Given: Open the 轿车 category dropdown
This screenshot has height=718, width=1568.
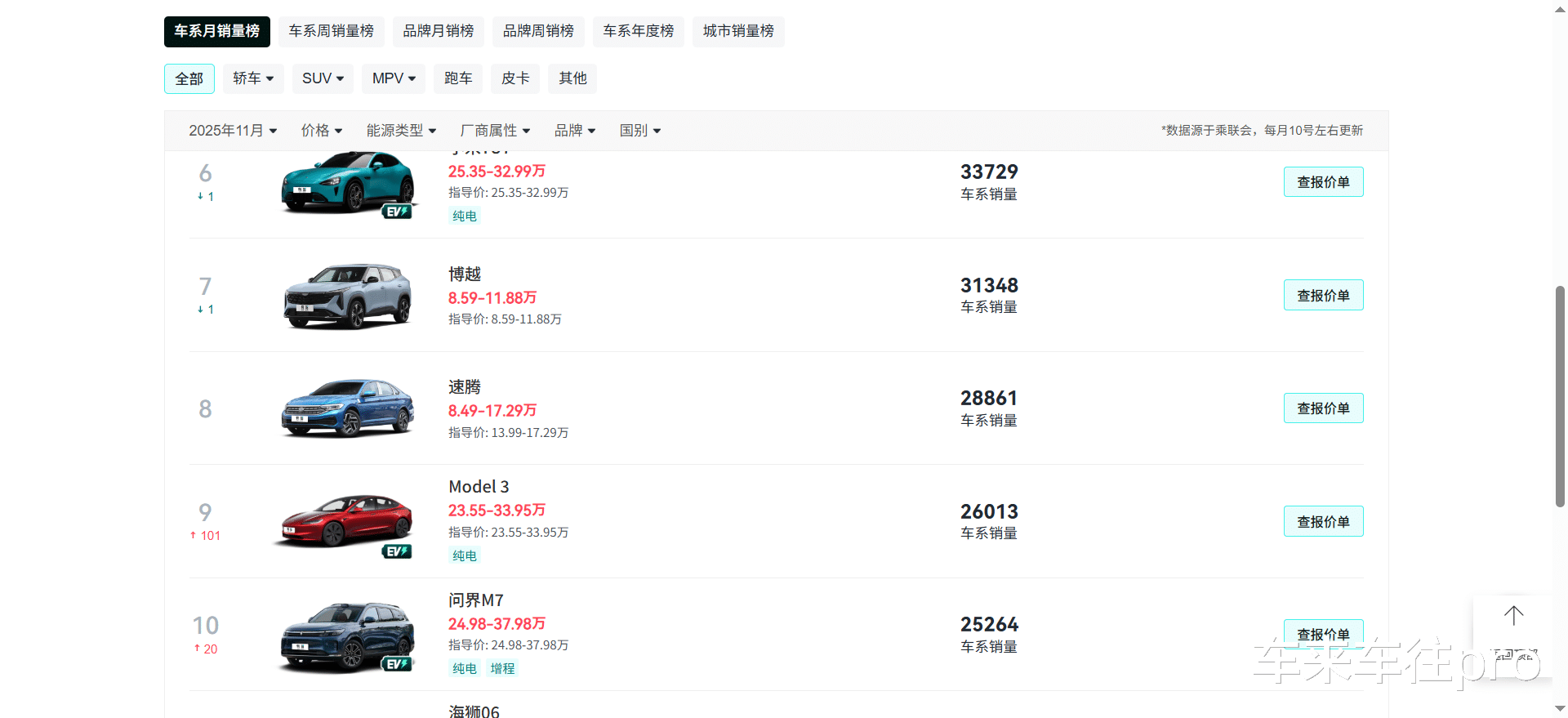Looking at the screenshot, I should (253, 78).
